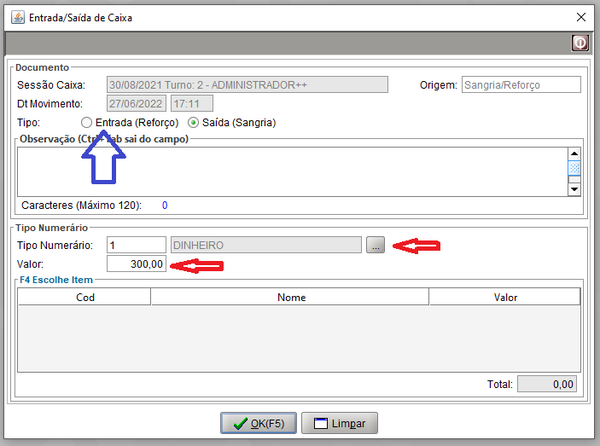Click the Valor column header
Screen dimensions: 600x446
pos(505,297)
